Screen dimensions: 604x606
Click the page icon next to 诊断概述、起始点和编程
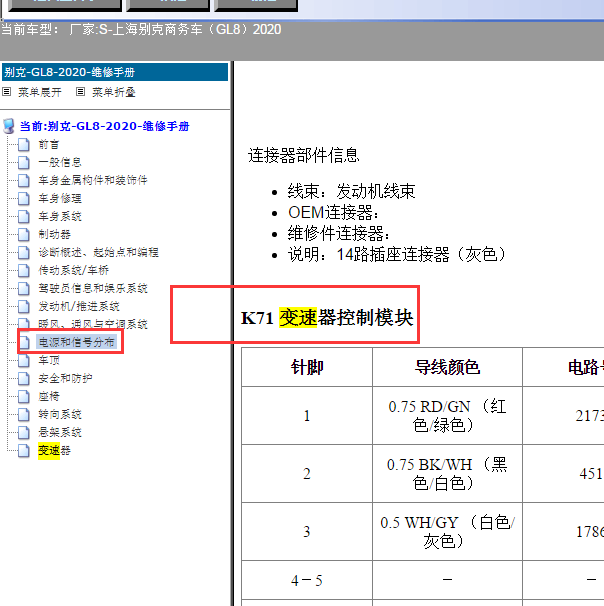click(24, 252)
